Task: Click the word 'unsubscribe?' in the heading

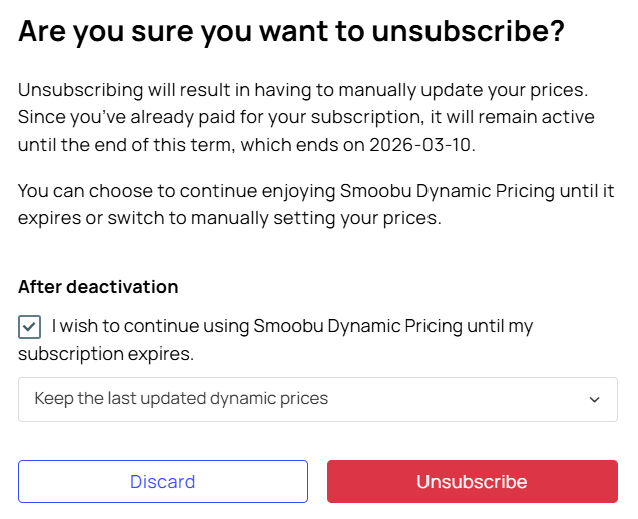Action: click(468, 31)
